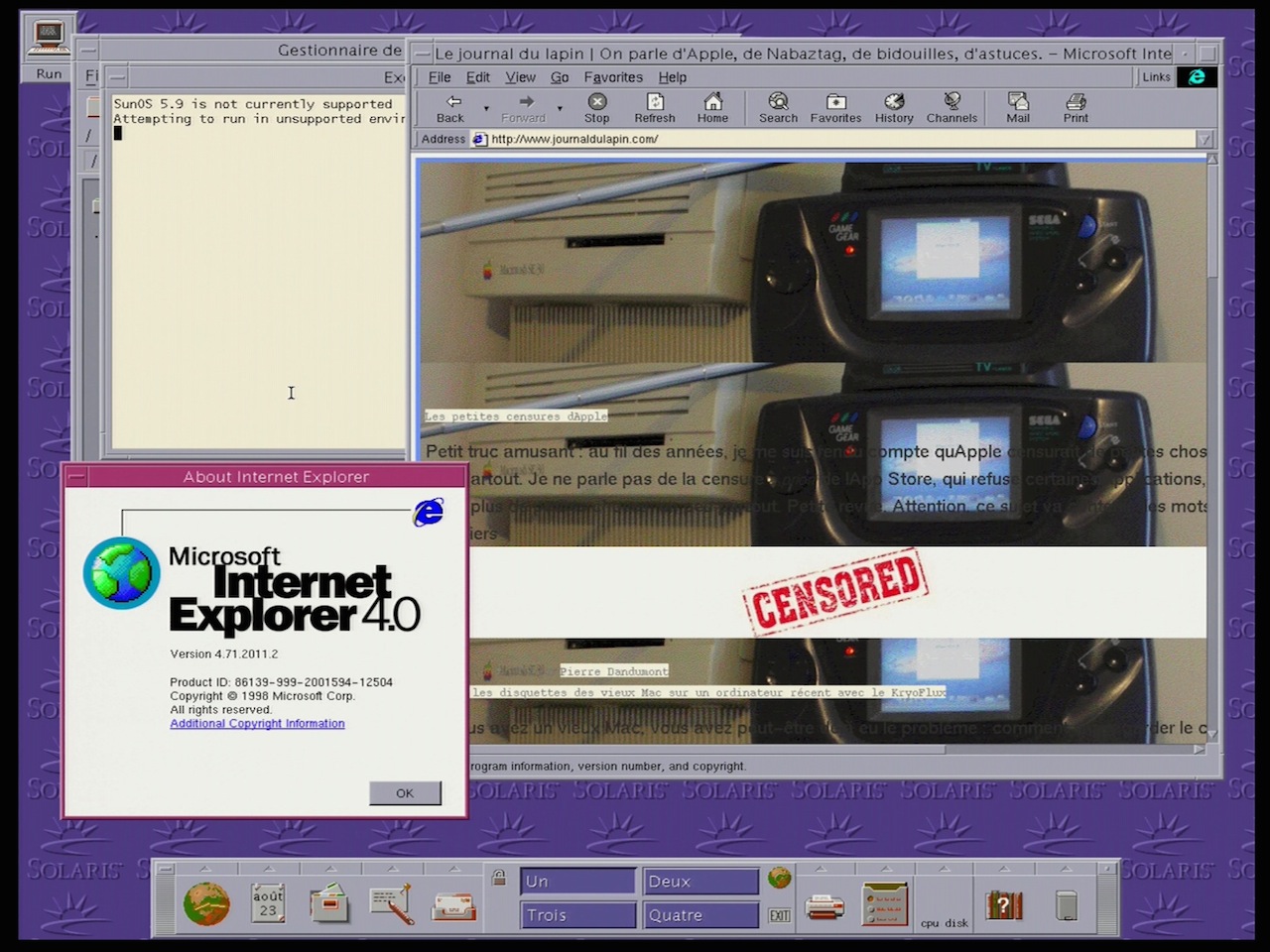Open the File Manager drawer icon
This screenshot has width=1270, height=952.
click(x=329, y=903)
